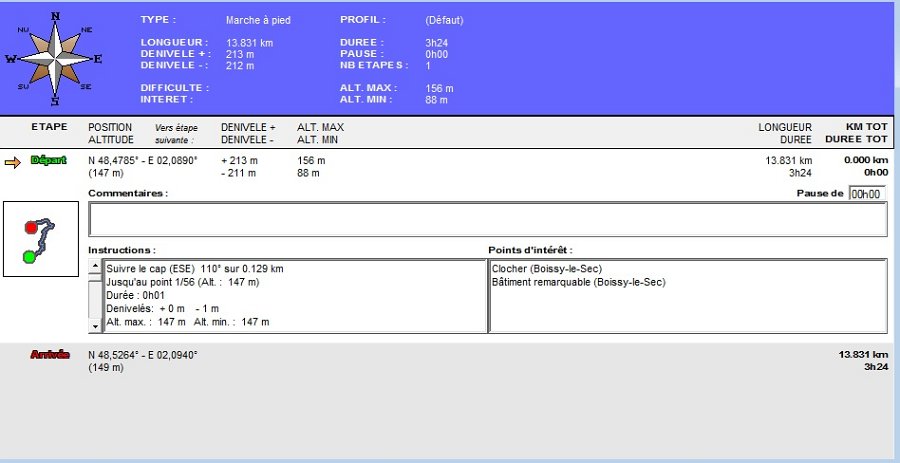This screenshot has width=900, height=463.
Task: Select the green Départ stage label
Action: pyautogui.click(x=48, y=160)
